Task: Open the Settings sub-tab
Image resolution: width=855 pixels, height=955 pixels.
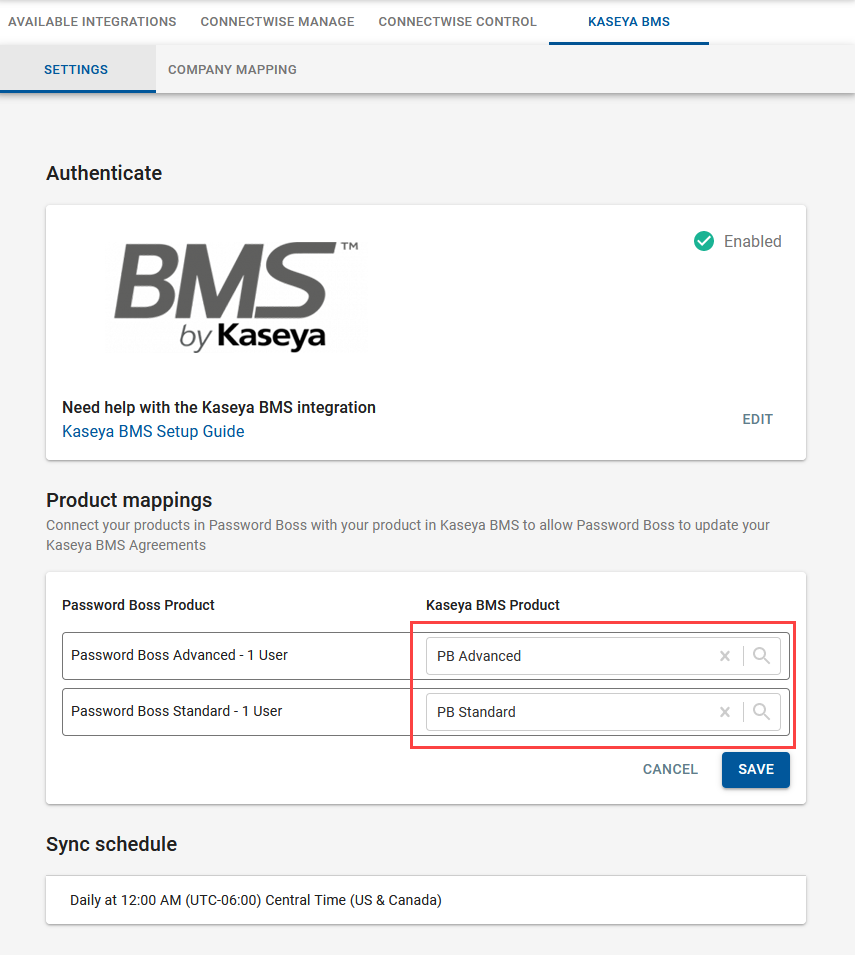Action: (76, 69)
